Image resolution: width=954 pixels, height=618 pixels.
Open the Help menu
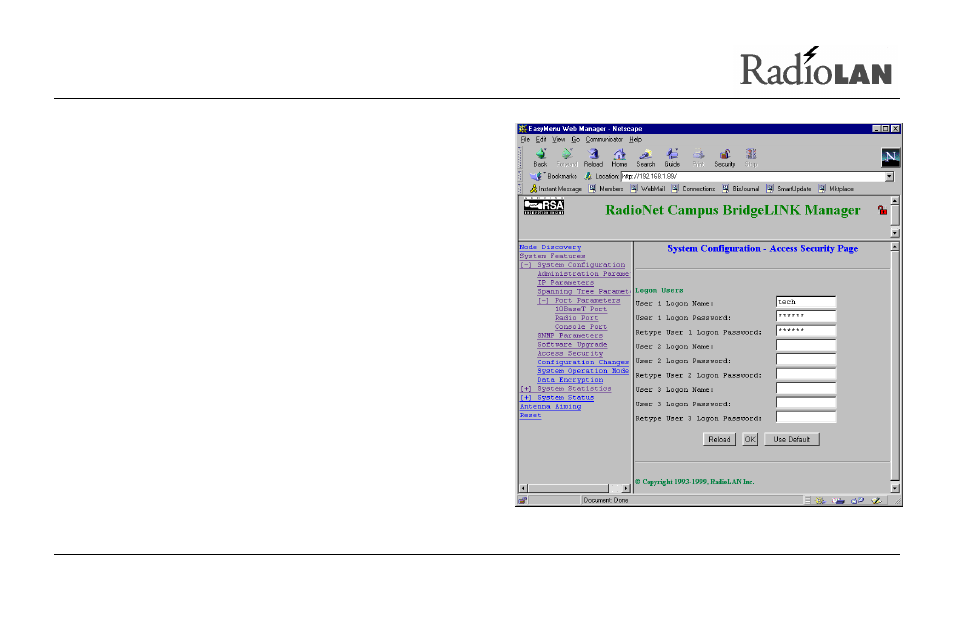coord(635,139)
